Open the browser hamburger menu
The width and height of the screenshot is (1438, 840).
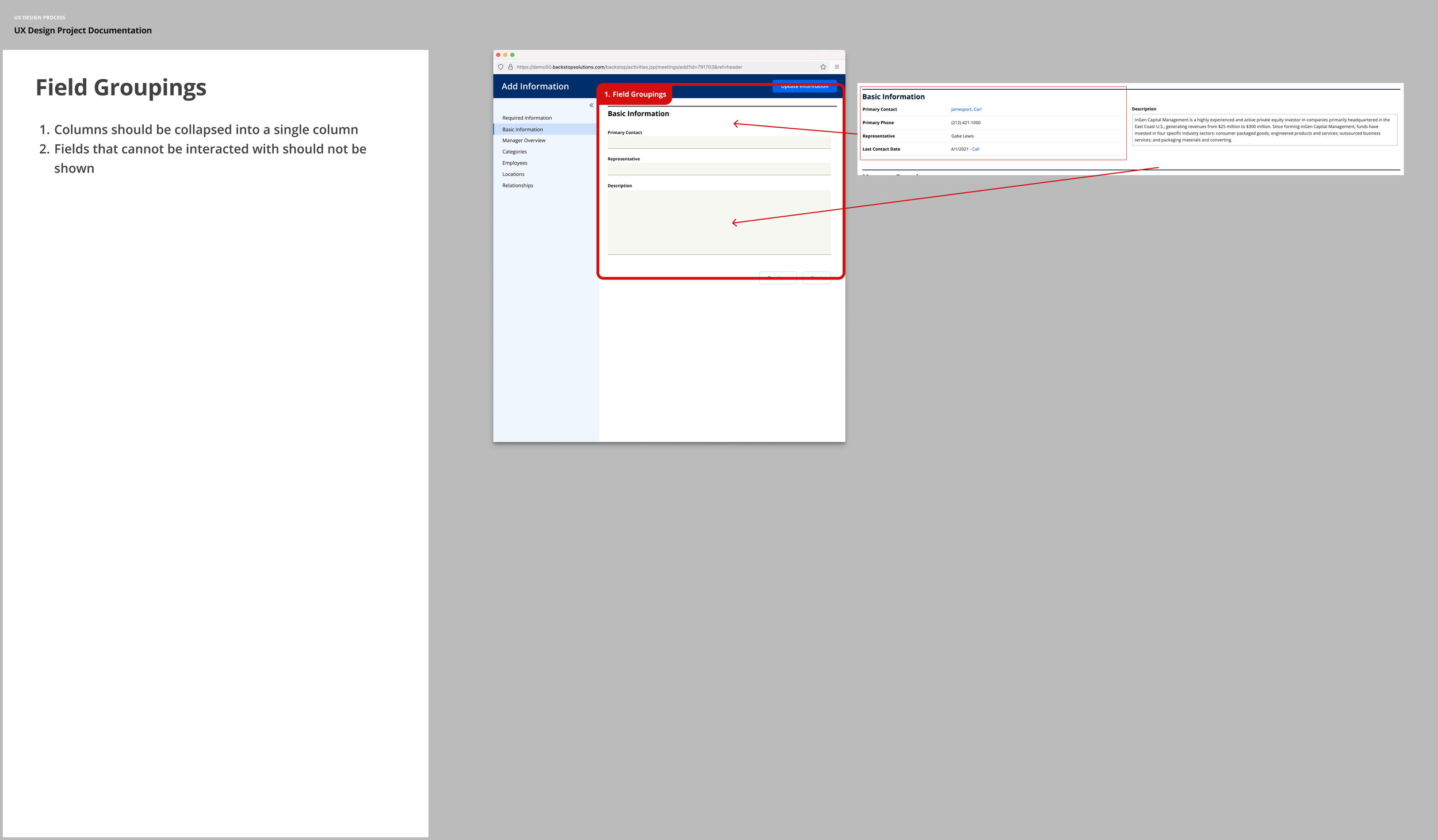click(837, 67)
